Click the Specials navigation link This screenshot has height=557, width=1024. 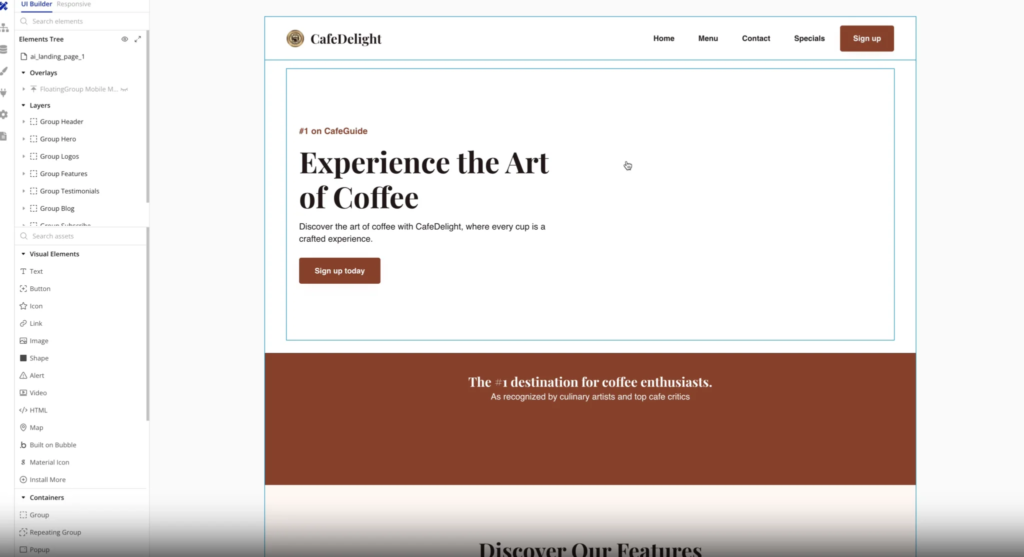coord(809,39)
